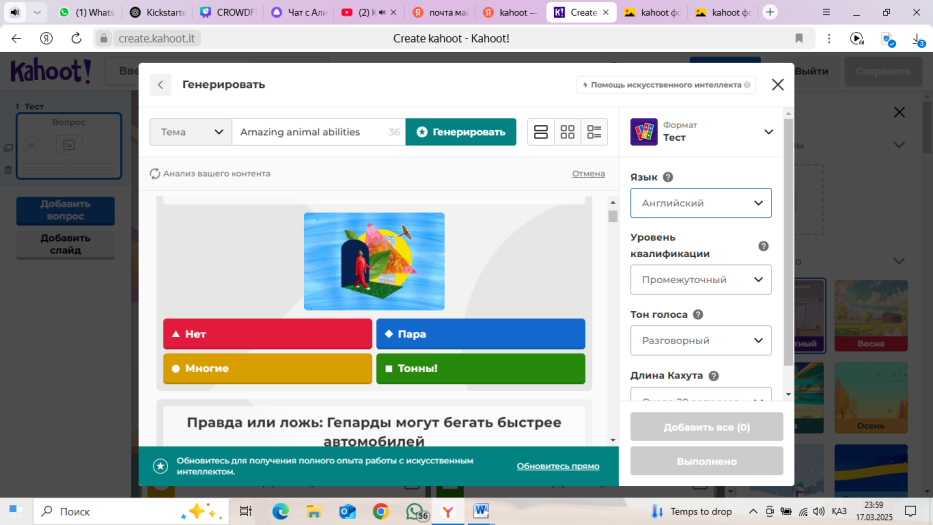Select the green Тонны! answer

click(x=480, y=368)
